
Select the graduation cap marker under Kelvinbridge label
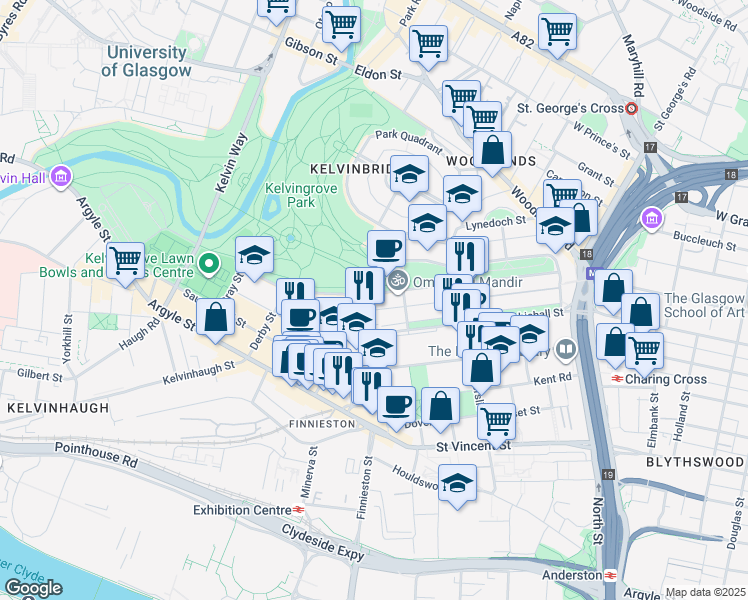(x=409, y=175)
